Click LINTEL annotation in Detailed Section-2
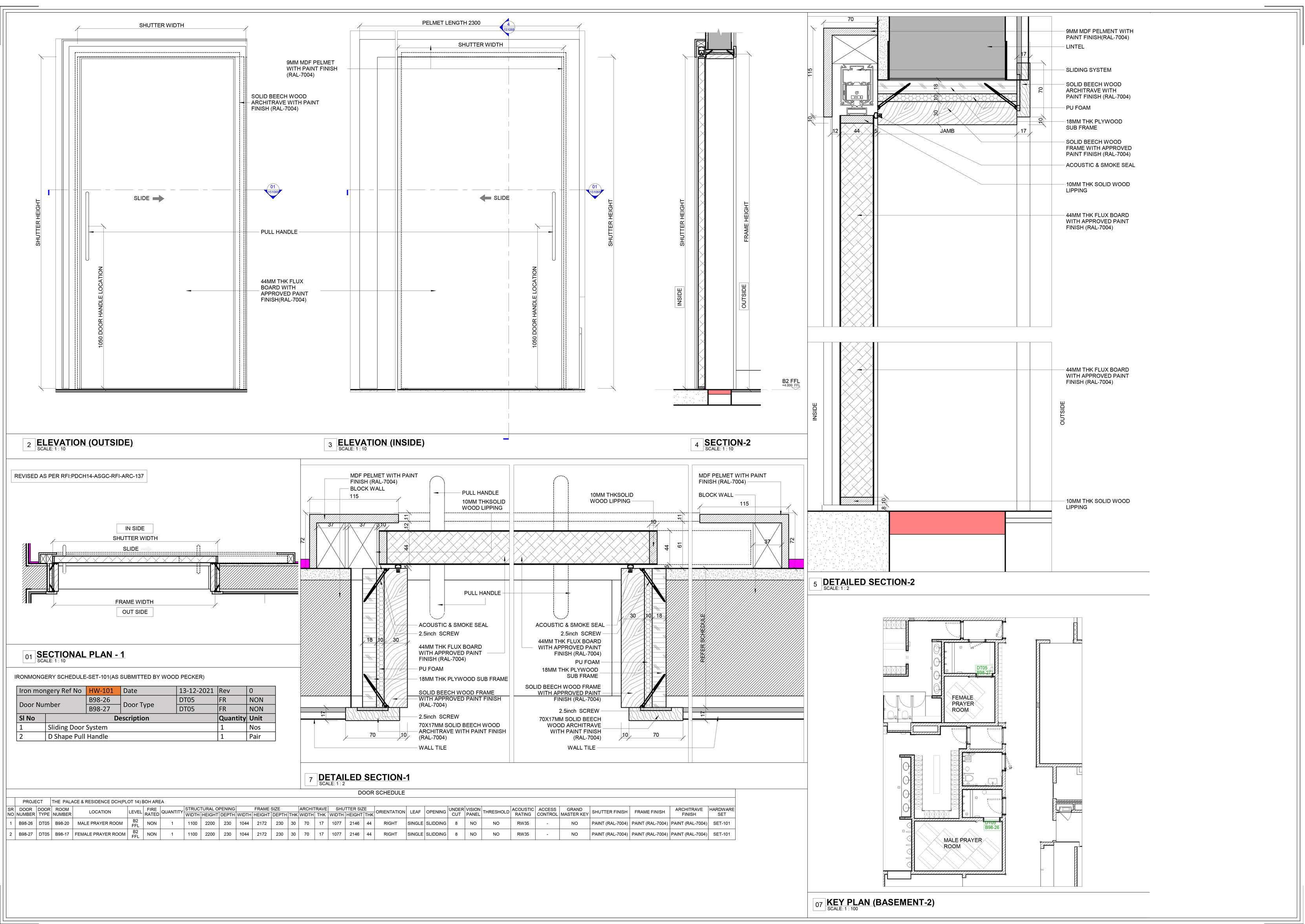 coord(1075,47)
